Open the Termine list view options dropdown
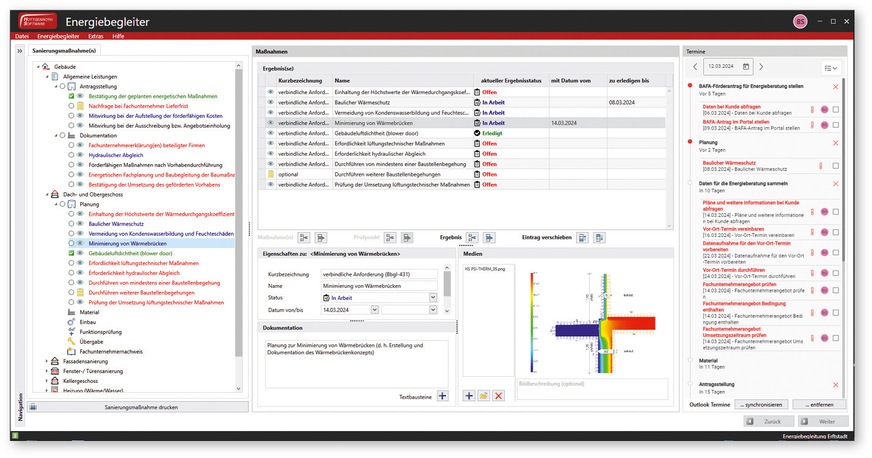 tap(829, 67)
